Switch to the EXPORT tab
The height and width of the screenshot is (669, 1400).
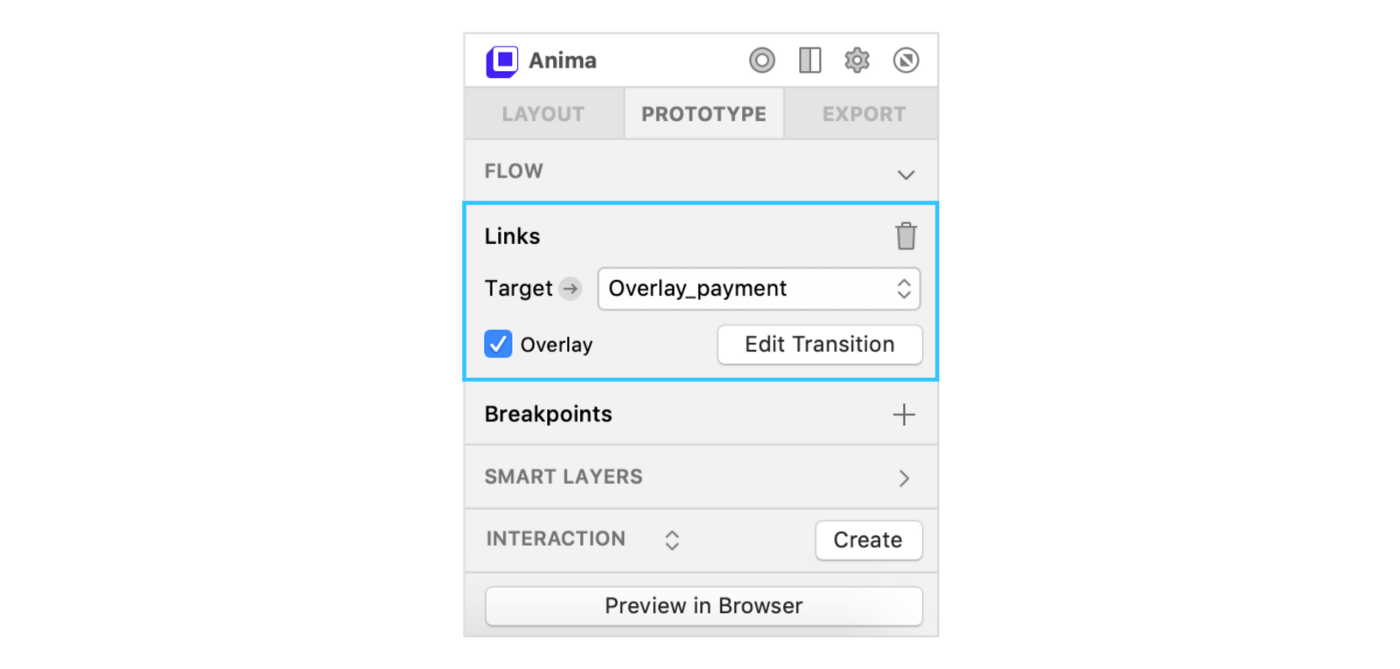(863, 114)
